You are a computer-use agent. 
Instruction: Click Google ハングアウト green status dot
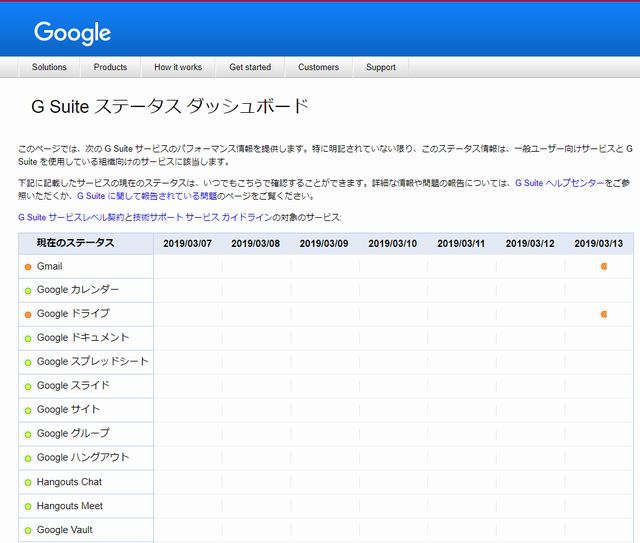point(28,458)
